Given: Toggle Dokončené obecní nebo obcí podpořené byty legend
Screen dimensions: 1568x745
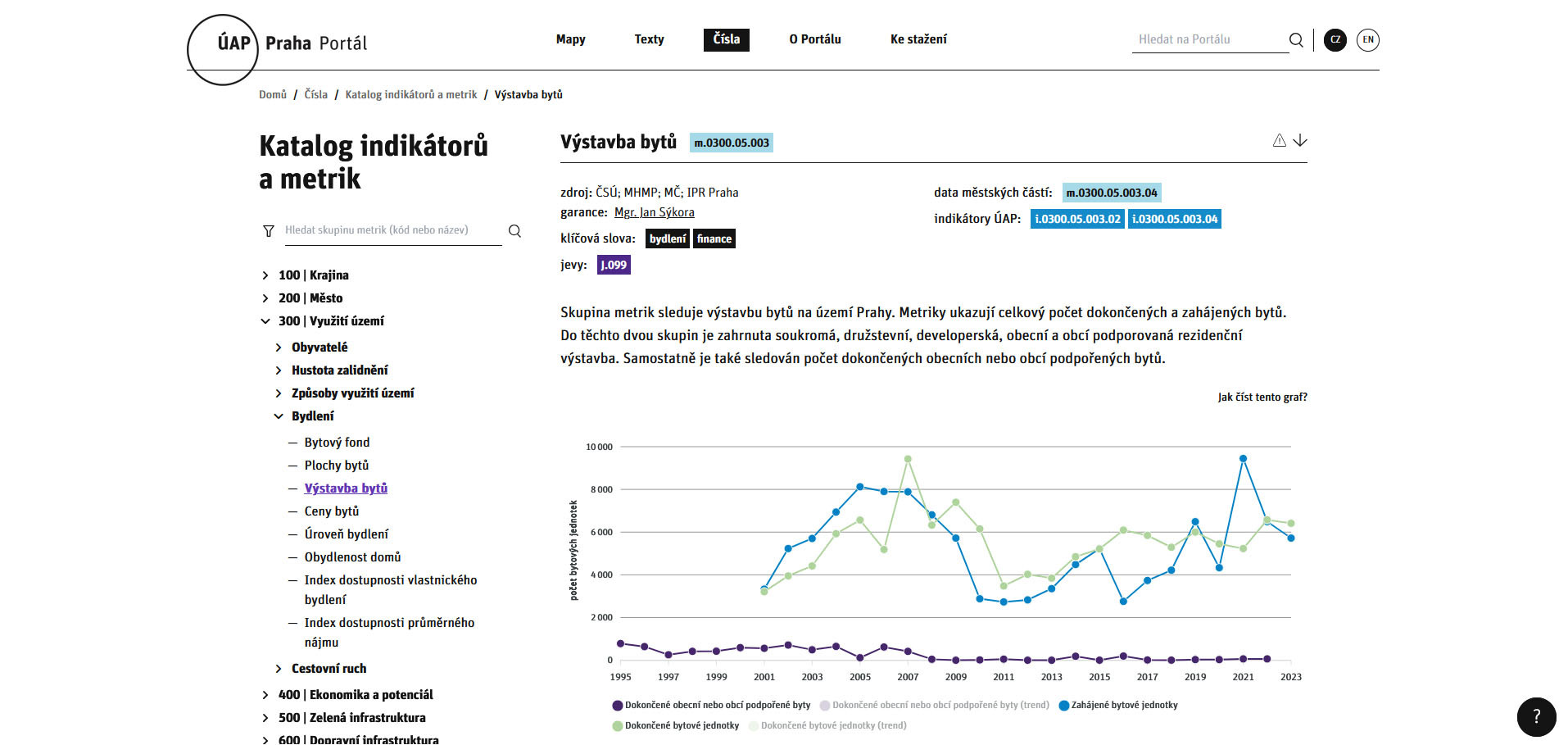Looking at the screenshot, I should (711, 706).
